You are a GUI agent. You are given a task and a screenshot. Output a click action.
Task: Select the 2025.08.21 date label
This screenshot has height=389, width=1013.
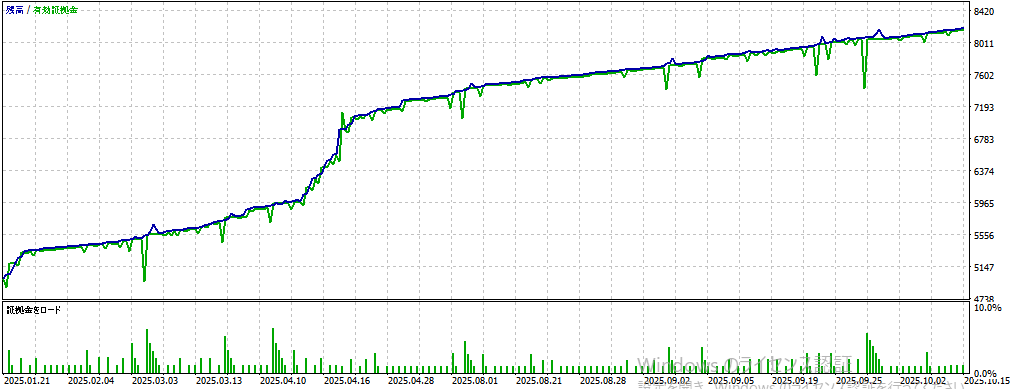[540, 381]
